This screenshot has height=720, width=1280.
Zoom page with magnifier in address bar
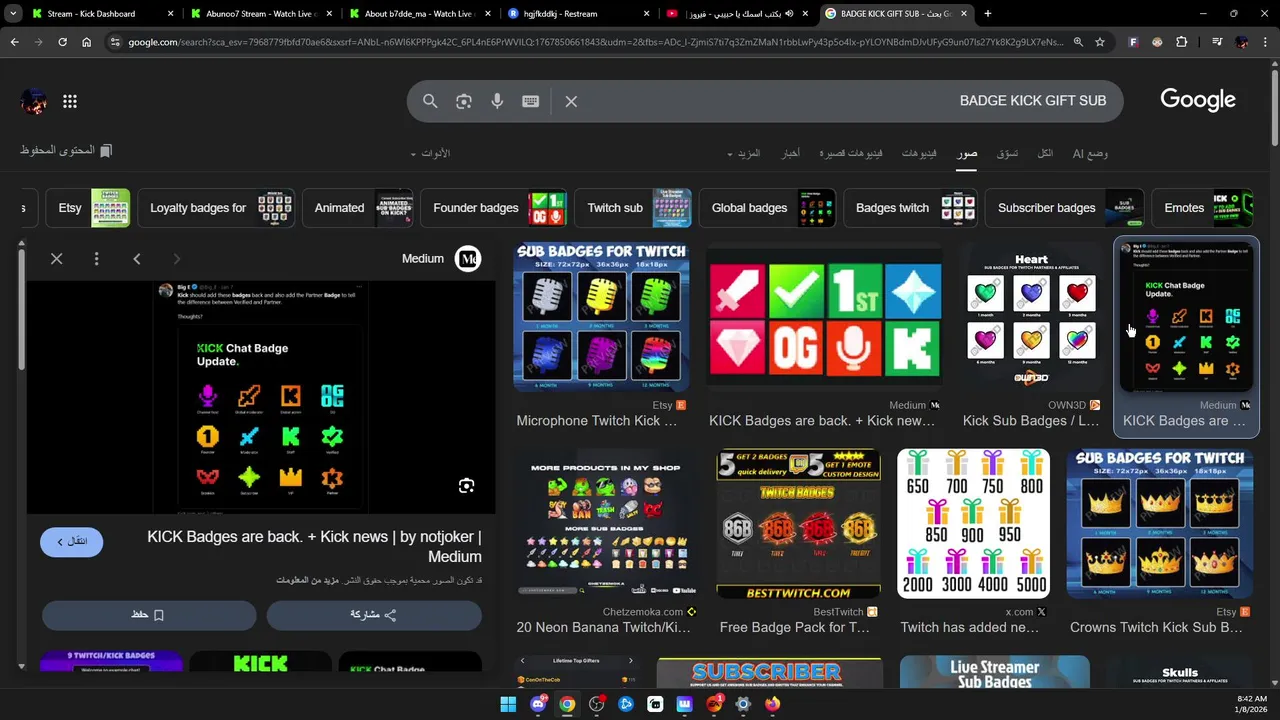1078,42
